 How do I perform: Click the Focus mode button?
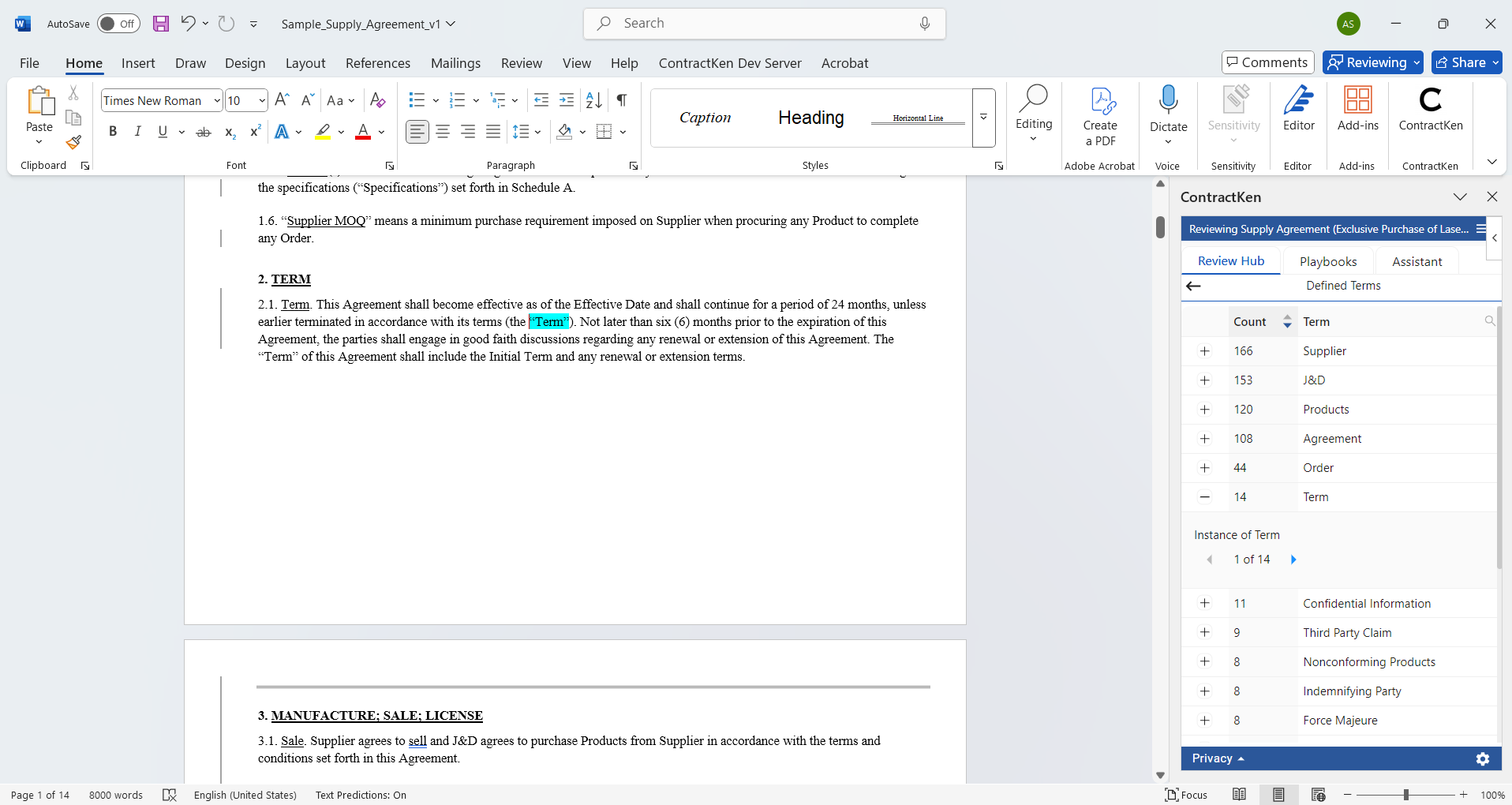1186,795
